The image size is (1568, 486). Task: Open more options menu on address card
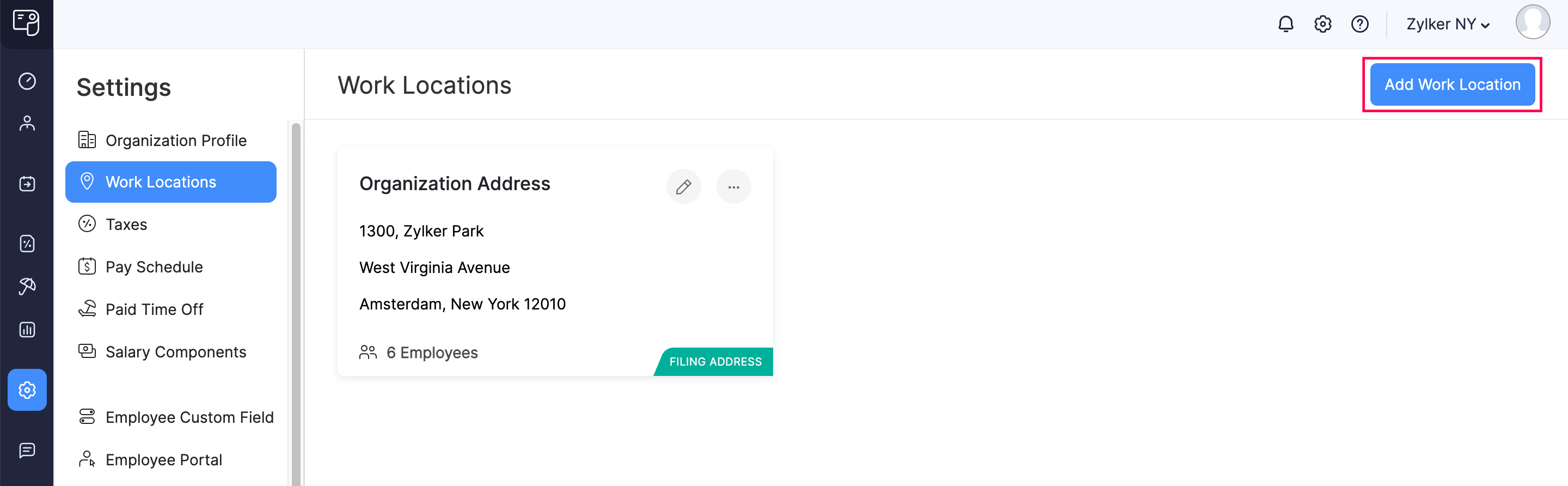point(733,186)
